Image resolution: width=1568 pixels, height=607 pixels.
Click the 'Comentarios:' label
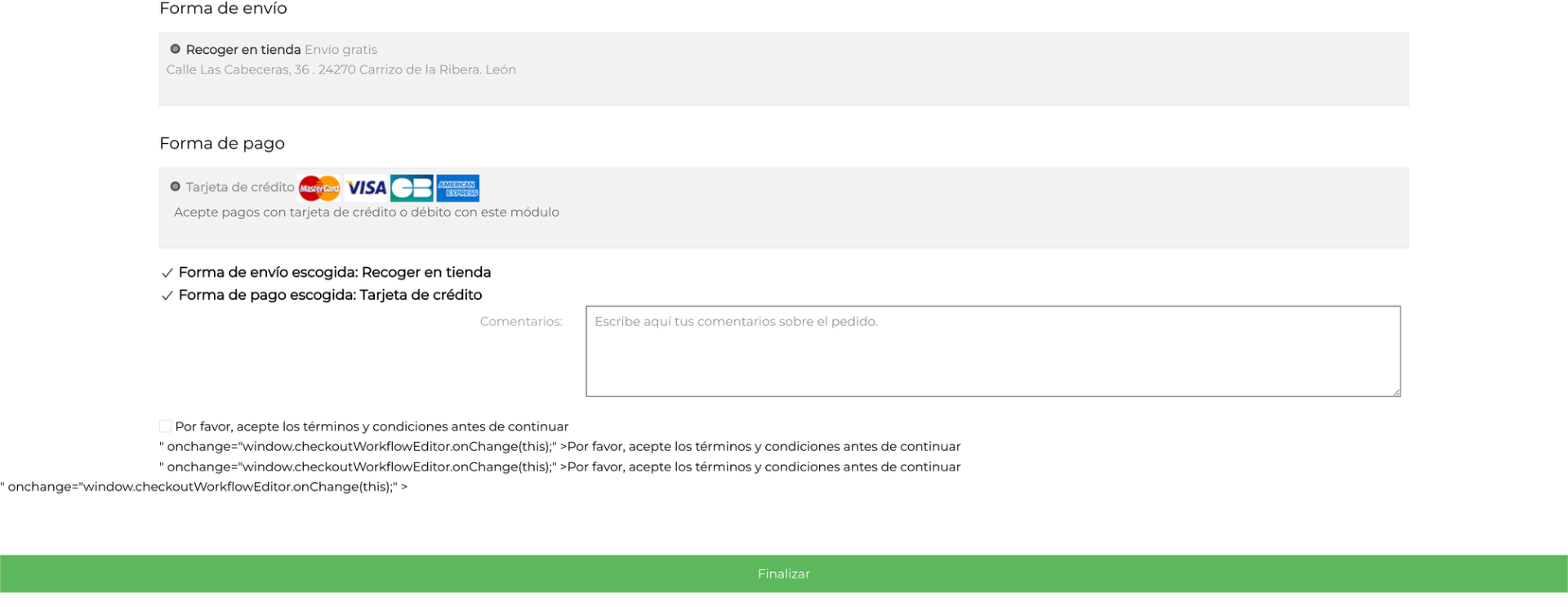521,322
